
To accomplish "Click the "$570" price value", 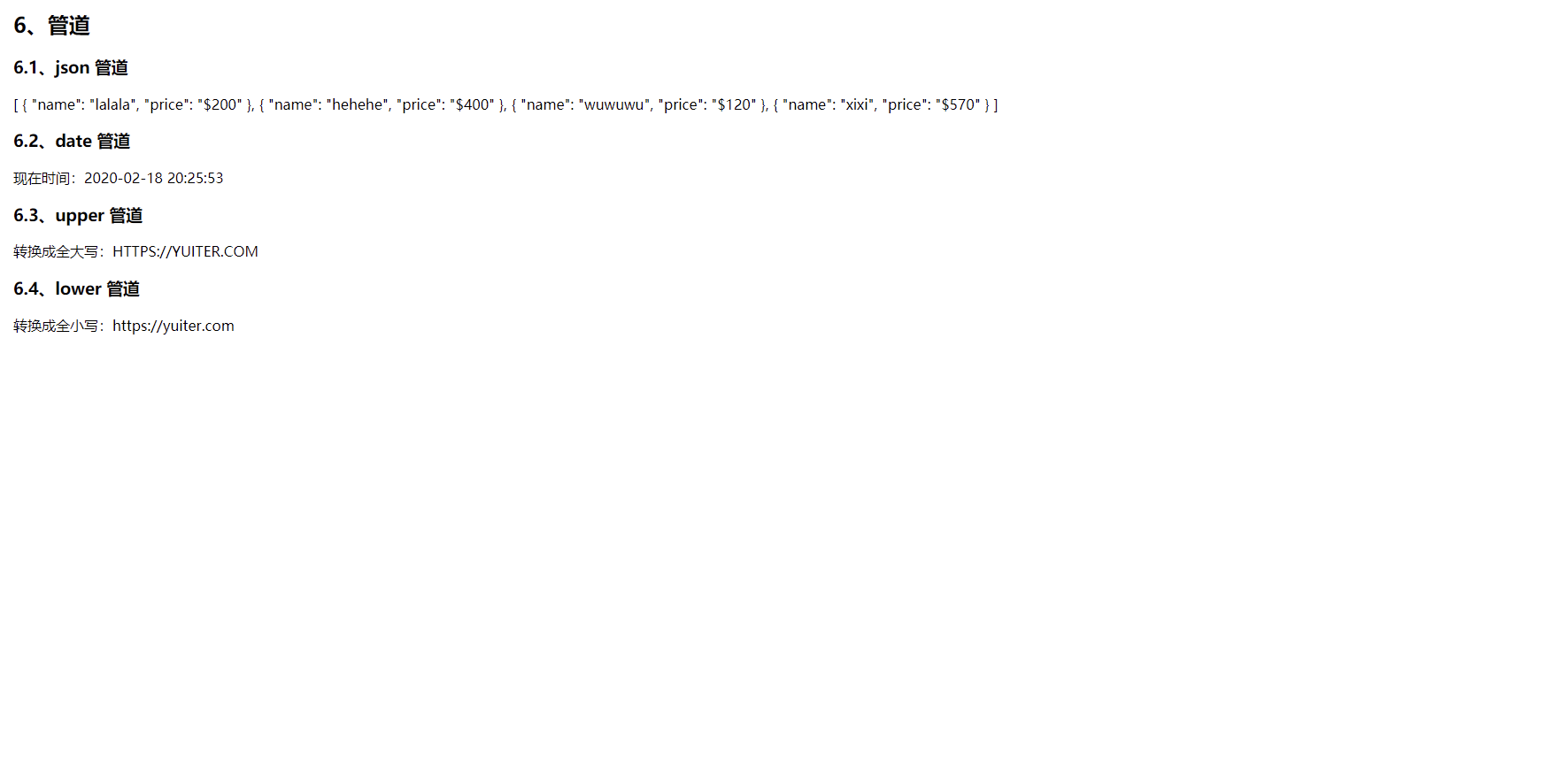I will [958, 104].
